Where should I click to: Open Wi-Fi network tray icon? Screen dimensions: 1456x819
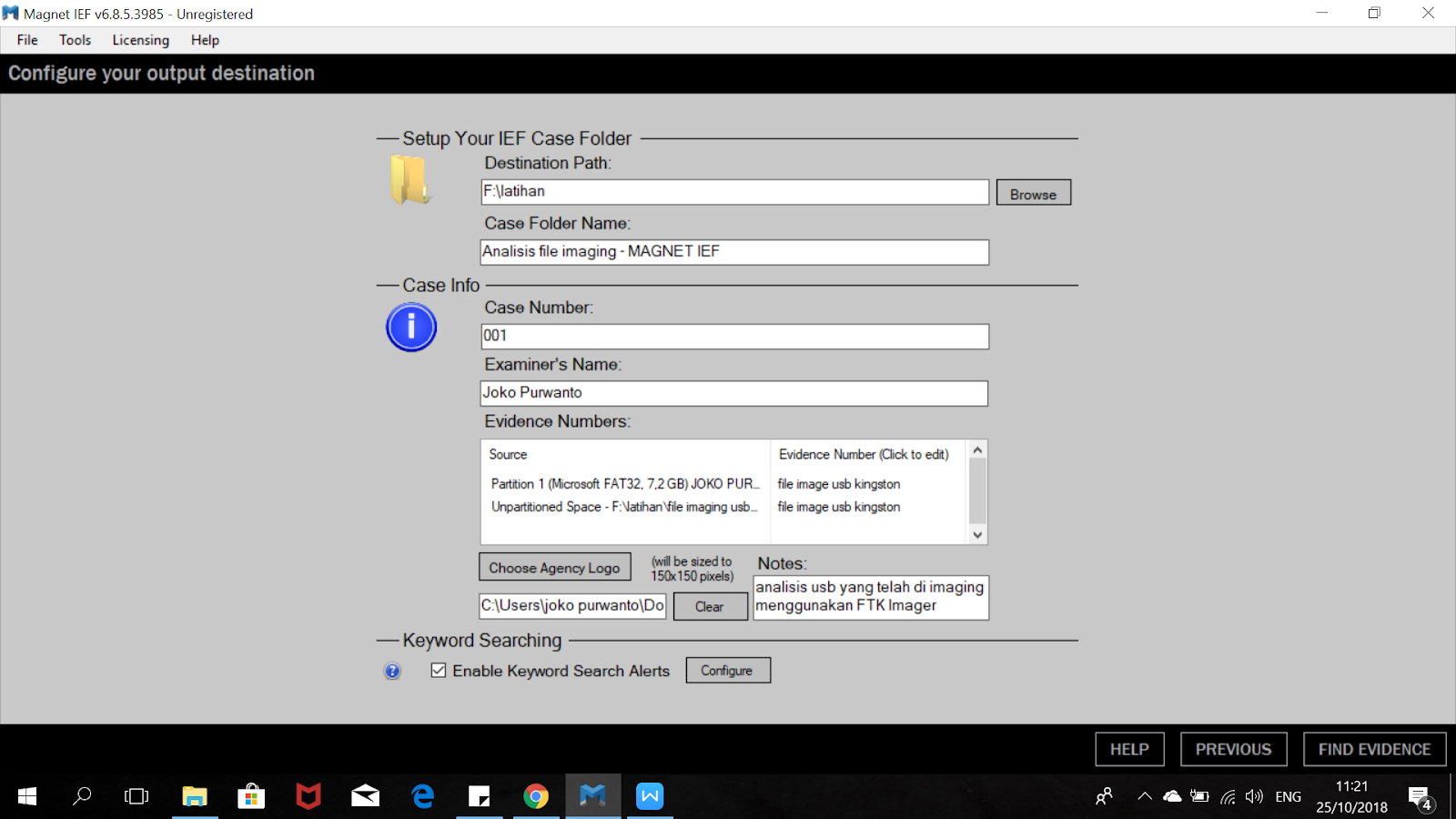point(1228,797)
